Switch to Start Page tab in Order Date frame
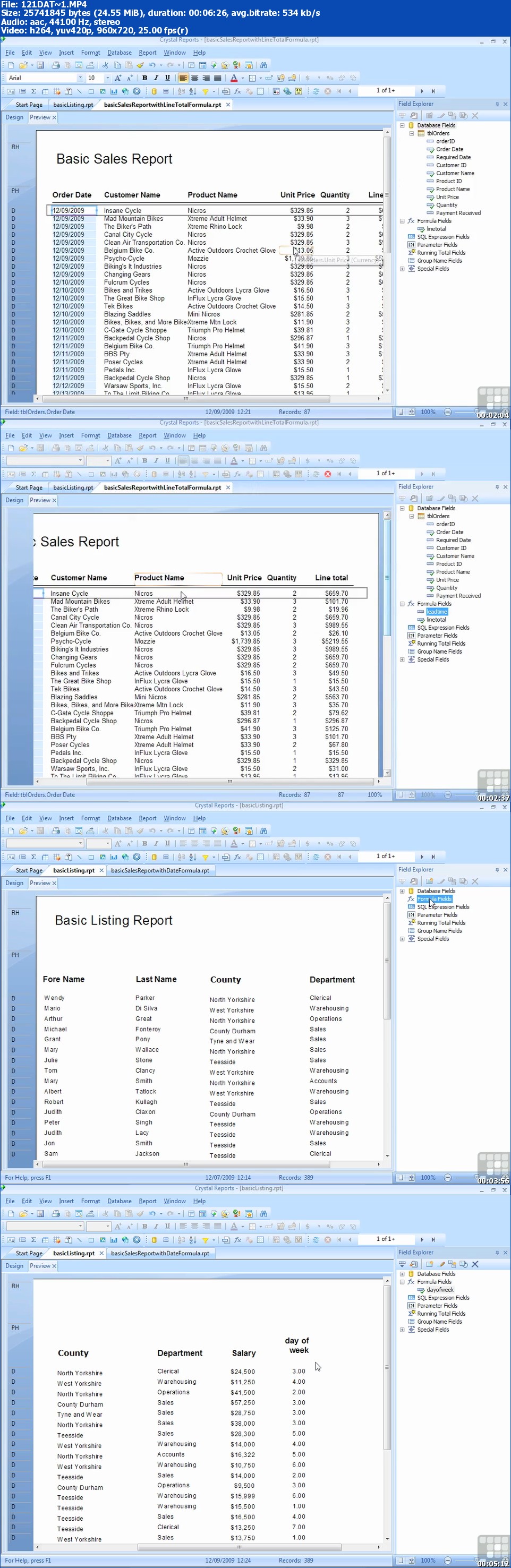 [x=29, y=105]
